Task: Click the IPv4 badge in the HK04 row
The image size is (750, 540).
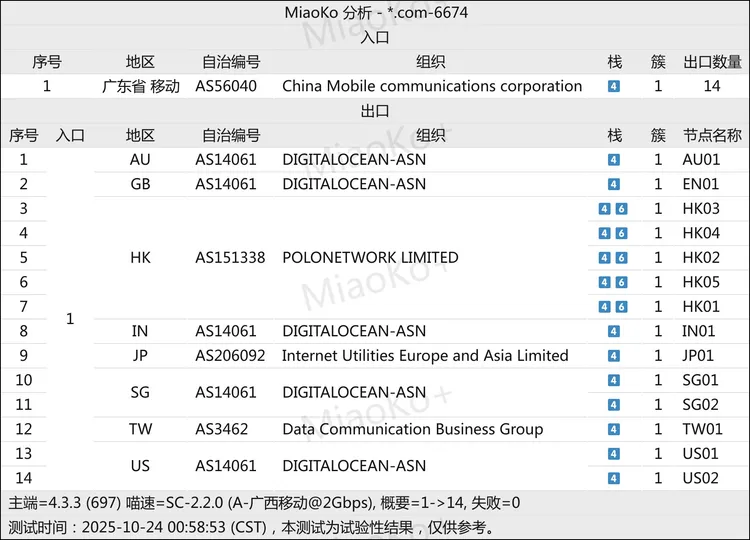Action: point(605,233)
